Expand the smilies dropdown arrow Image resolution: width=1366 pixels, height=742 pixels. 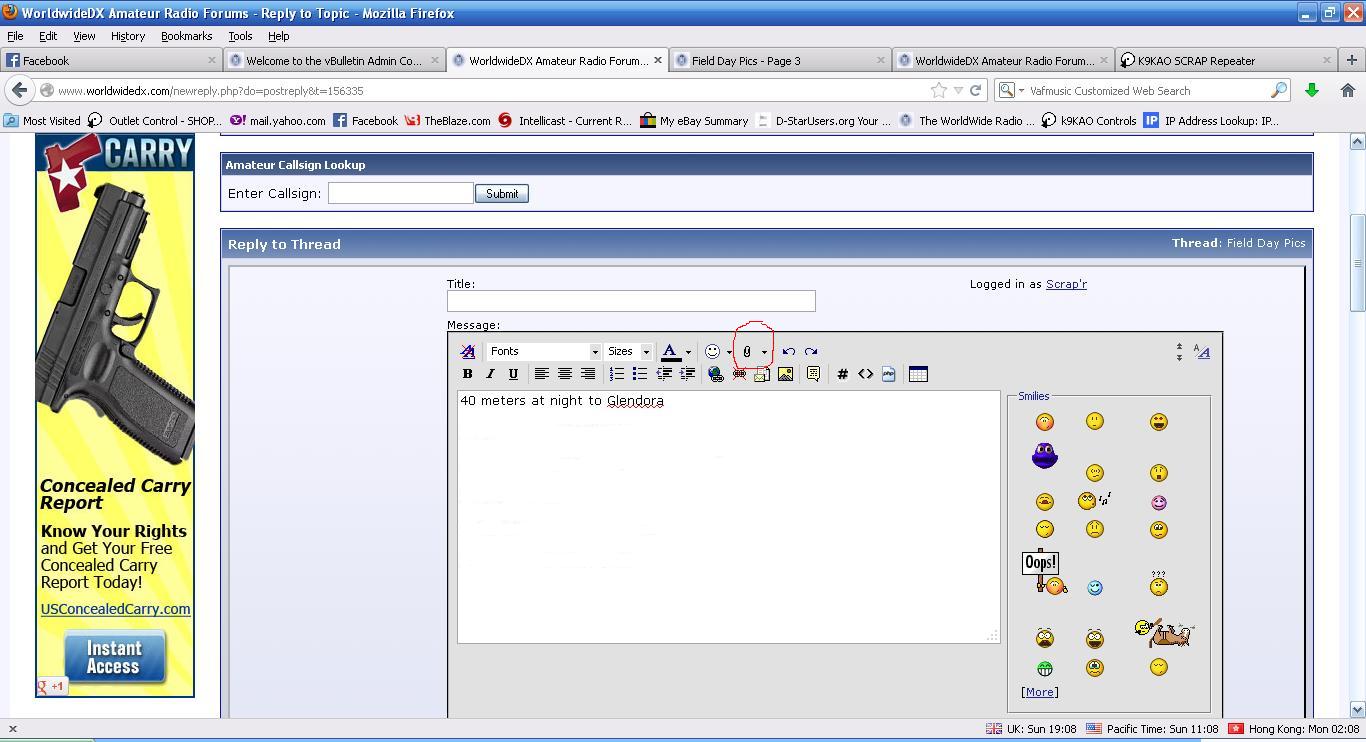click(x=729, y=352)
